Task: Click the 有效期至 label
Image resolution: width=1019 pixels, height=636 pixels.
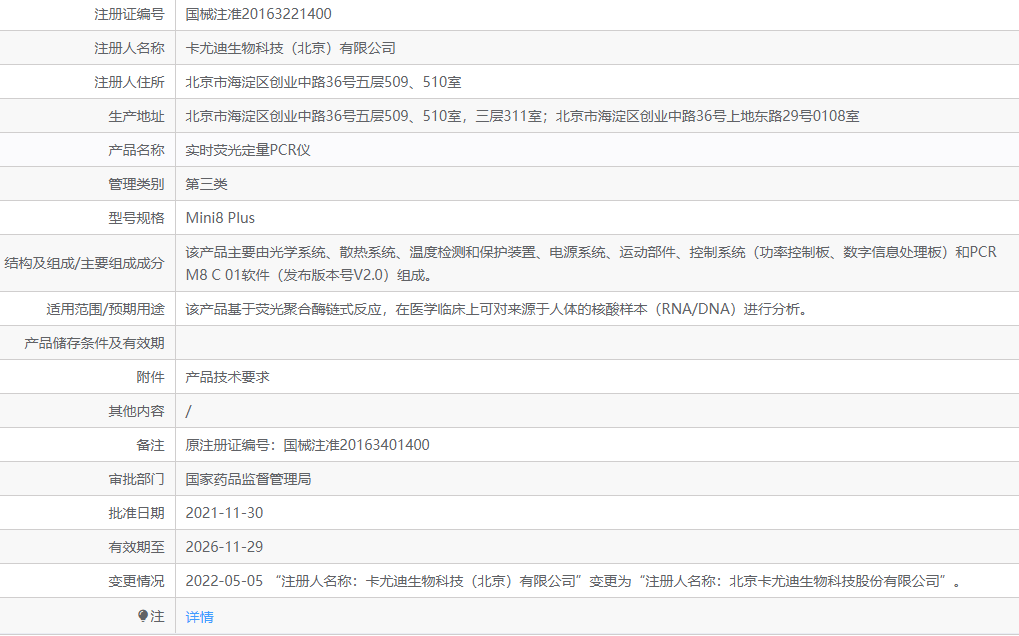Action: click(136, 547)
